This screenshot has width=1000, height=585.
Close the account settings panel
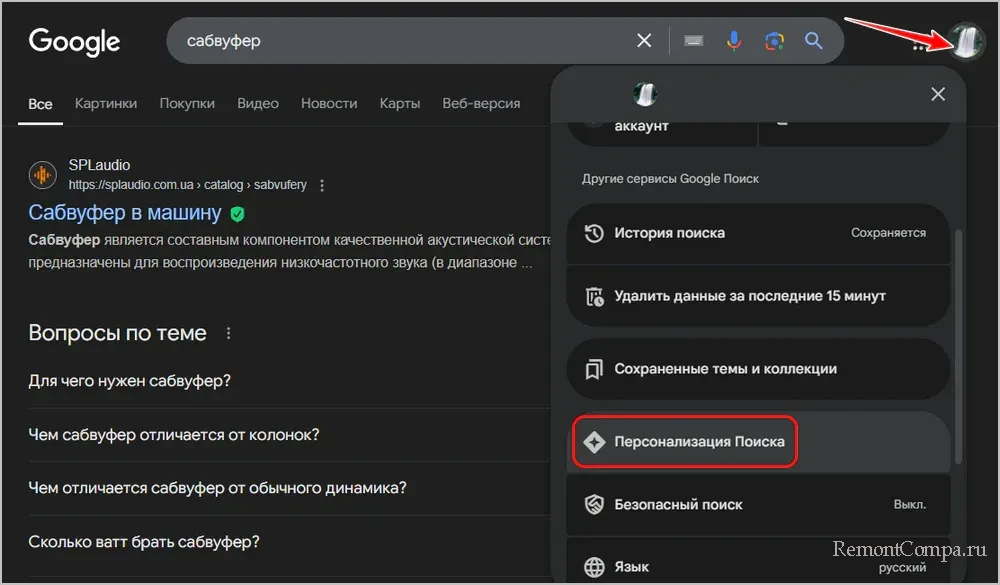937,94
